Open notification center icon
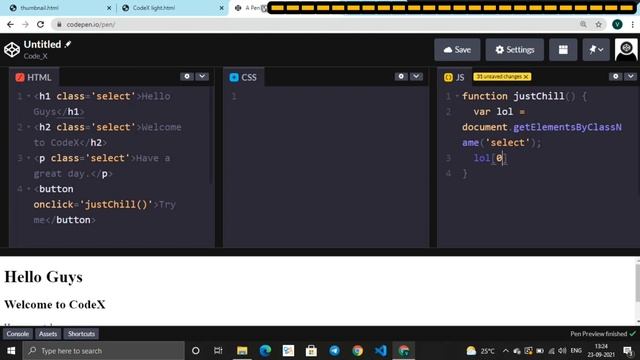 [628, 351]
